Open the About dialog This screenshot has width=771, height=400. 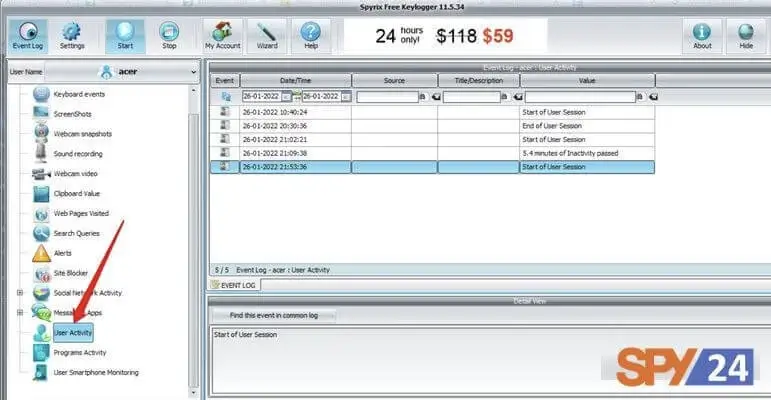click(x=702, y=36)
